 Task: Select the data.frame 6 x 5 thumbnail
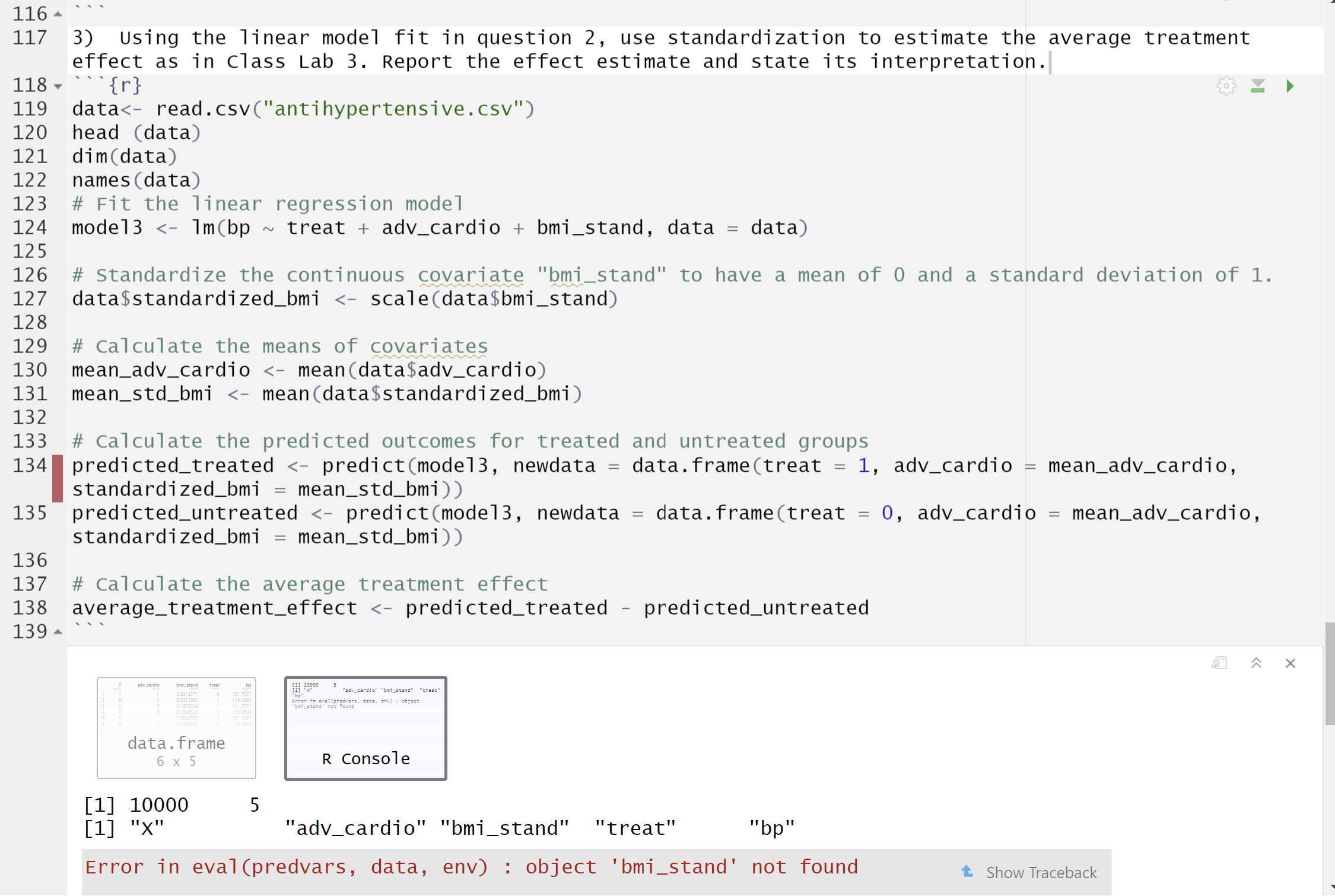coord(176,727)
